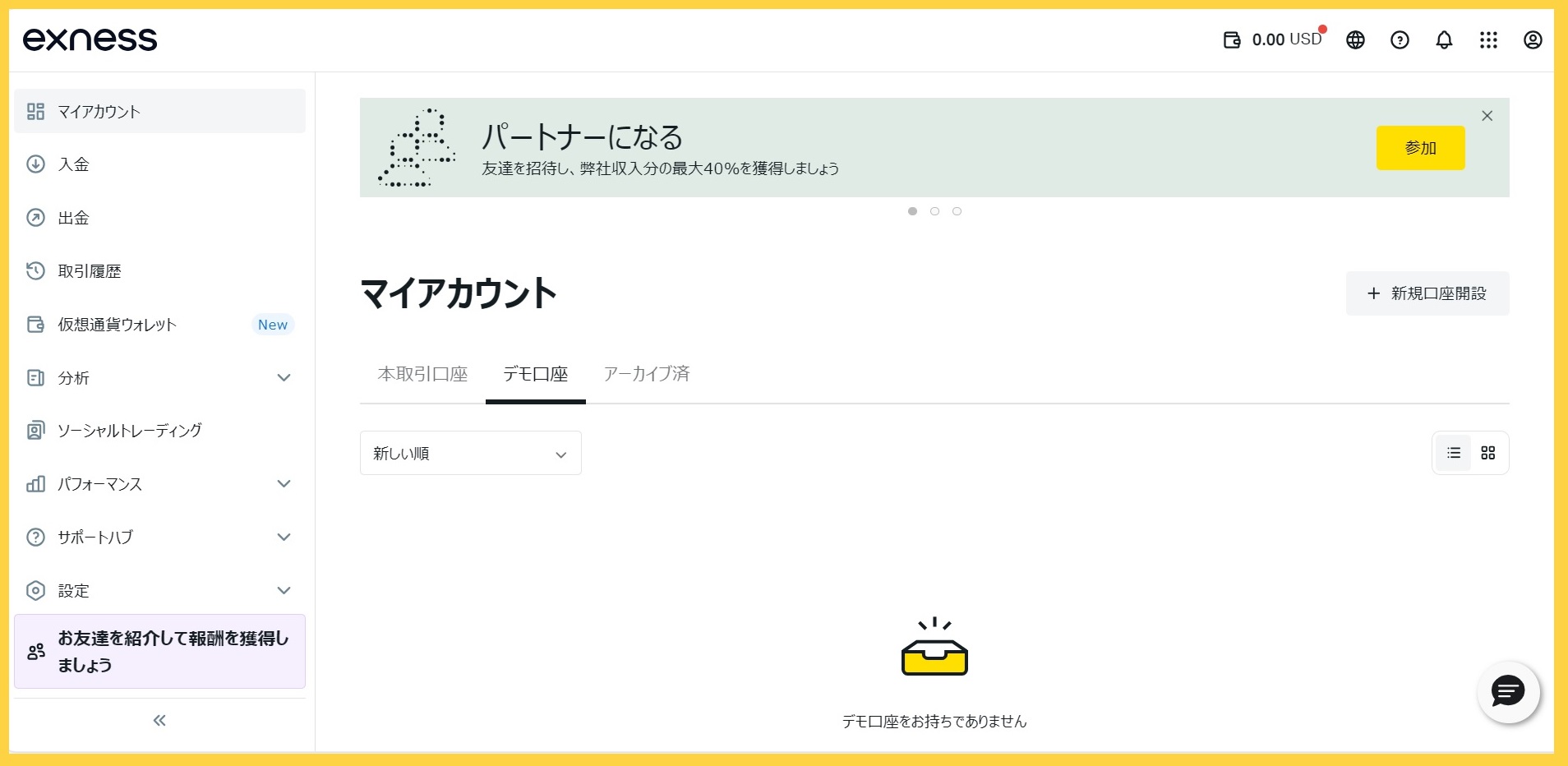The width and height of the screenshot is (1568, 766).
Task: Click the help question mark icon in header
Action: coord(1400,39)
